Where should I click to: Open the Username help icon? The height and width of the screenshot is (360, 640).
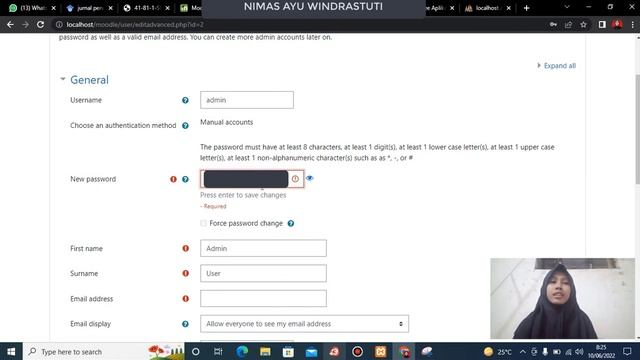(x=185, y=100)
